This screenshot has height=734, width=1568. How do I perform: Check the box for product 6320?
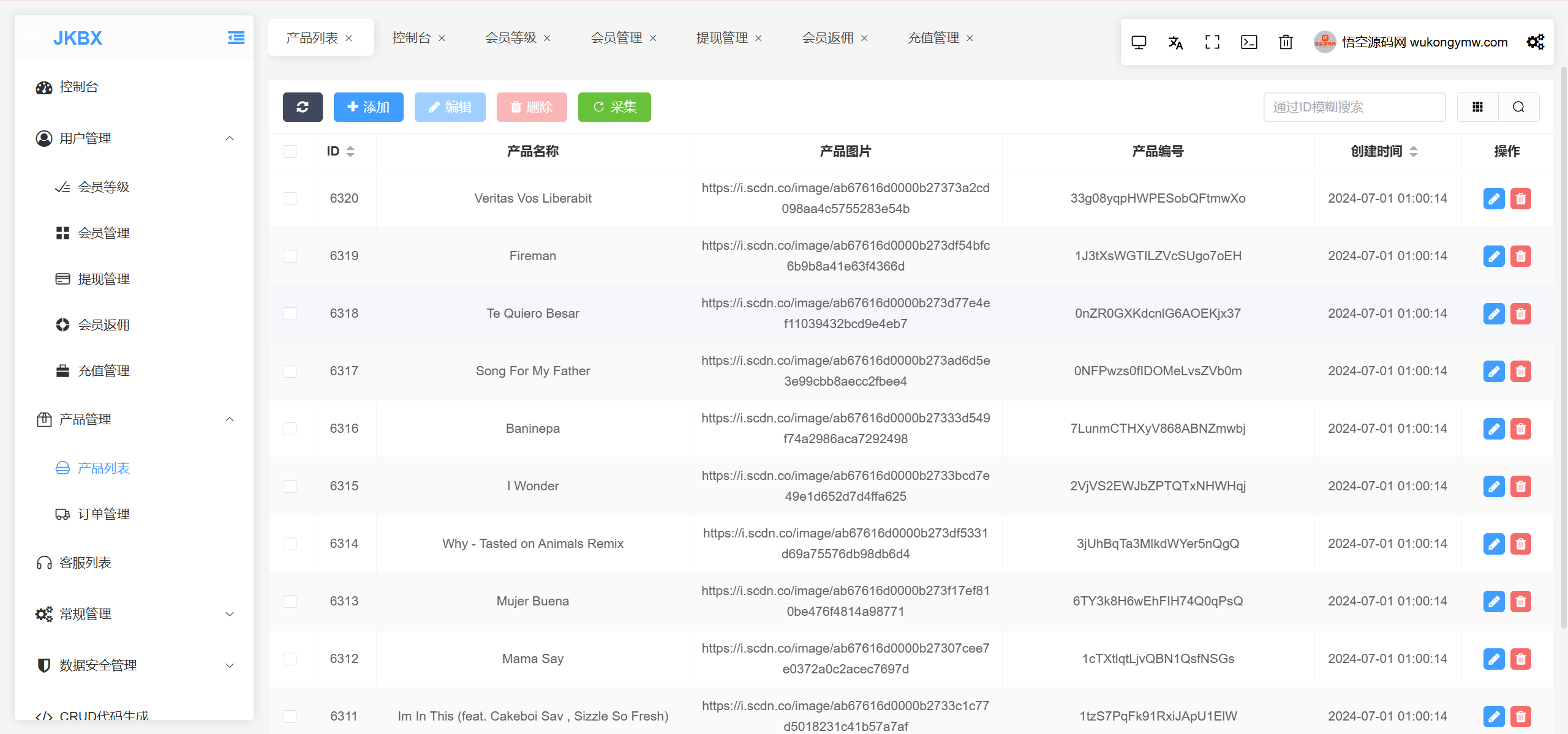tap(290, 198)
